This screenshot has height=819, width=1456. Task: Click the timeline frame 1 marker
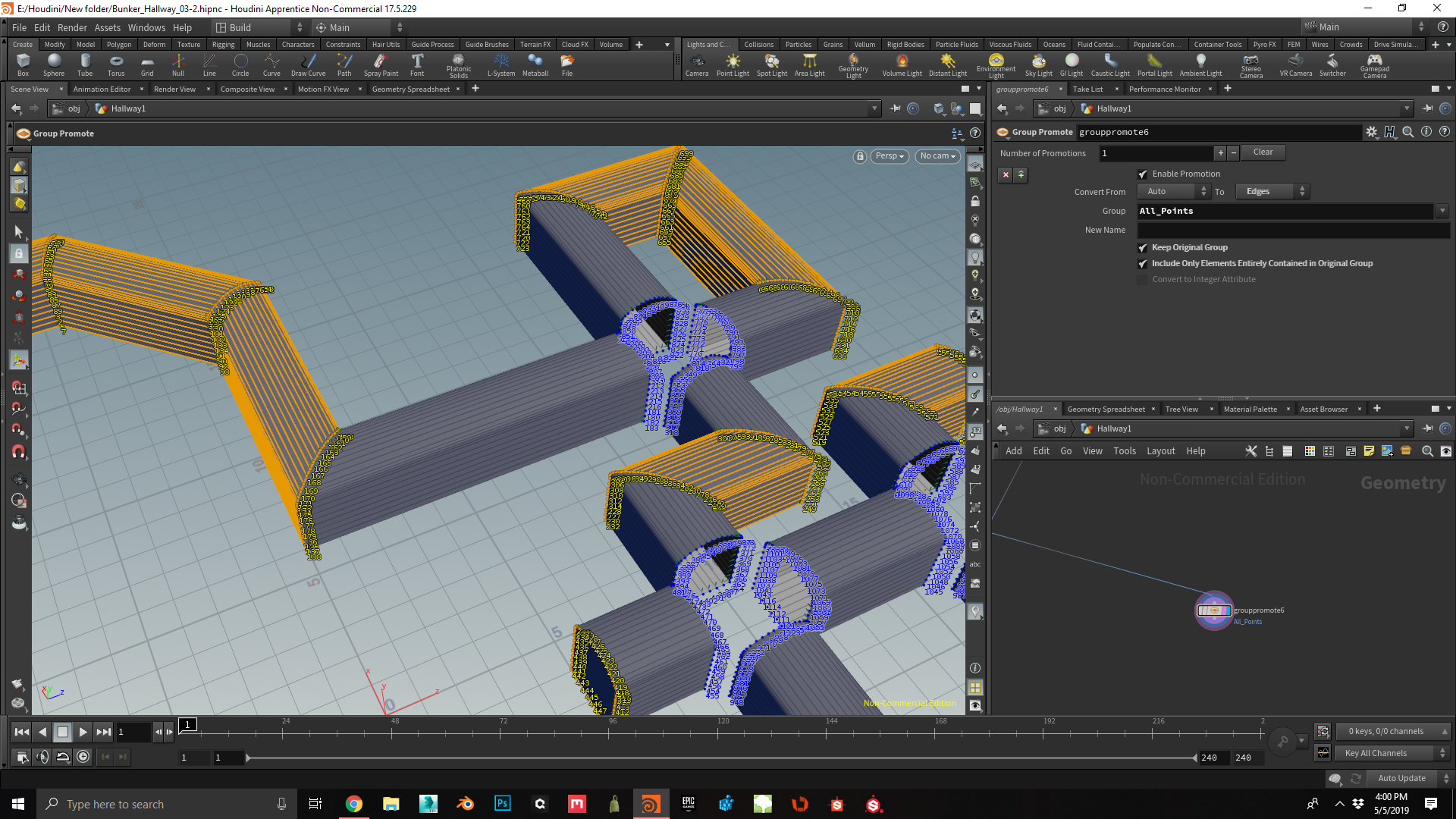click(x=187, y=724)
